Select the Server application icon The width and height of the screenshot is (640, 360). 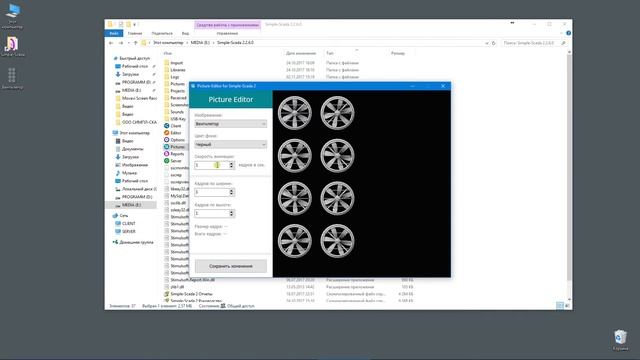click(x=167, y=161)
